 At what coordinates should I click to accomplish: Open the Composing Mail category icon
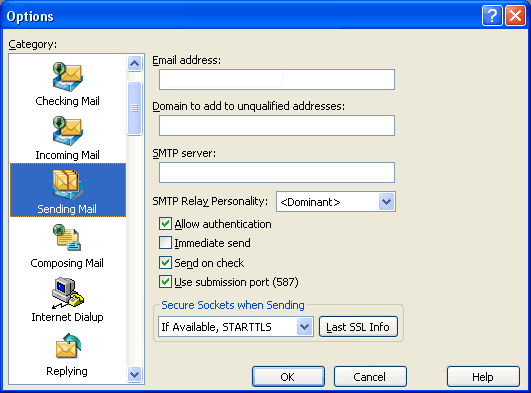click(x=67, y=237)
